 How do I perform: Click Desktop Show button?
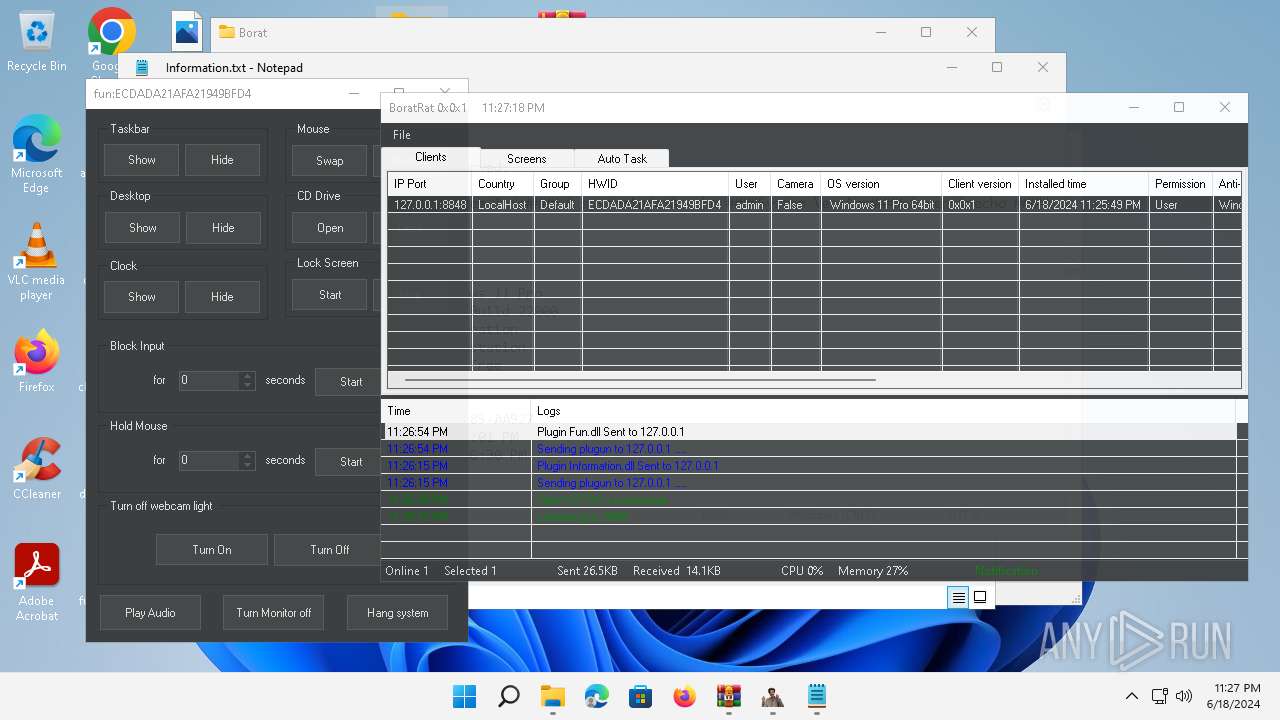[x=142, y=228]
